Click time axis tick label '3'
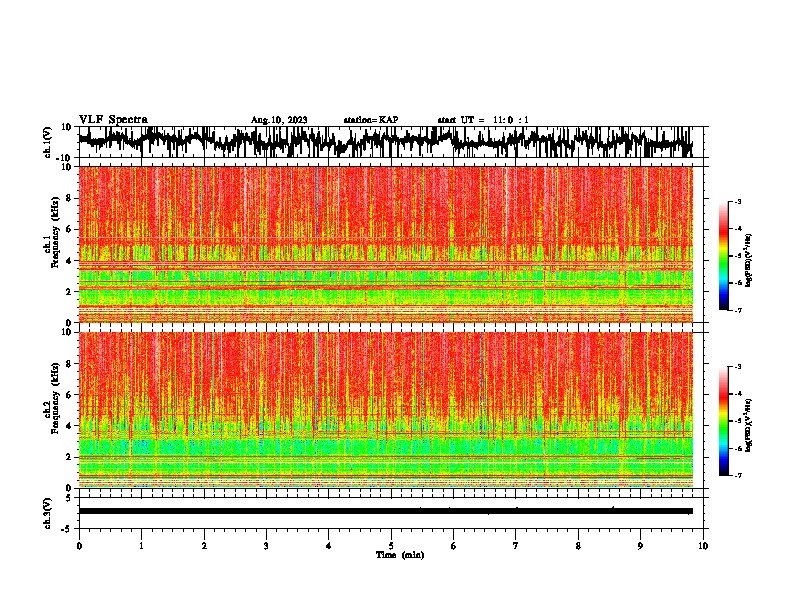Viewport: 792px width, 612px height. click(266, 546)
